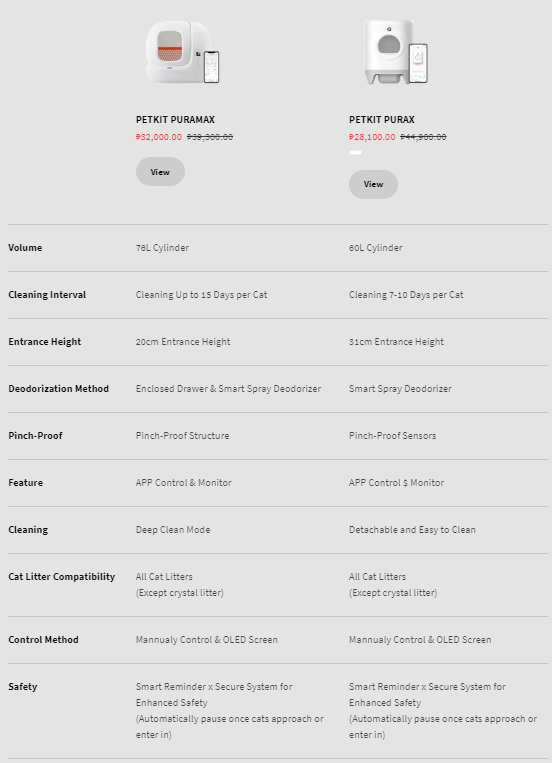
Task: Click the Entrance Height row label
Action: [x=45, y=342]
